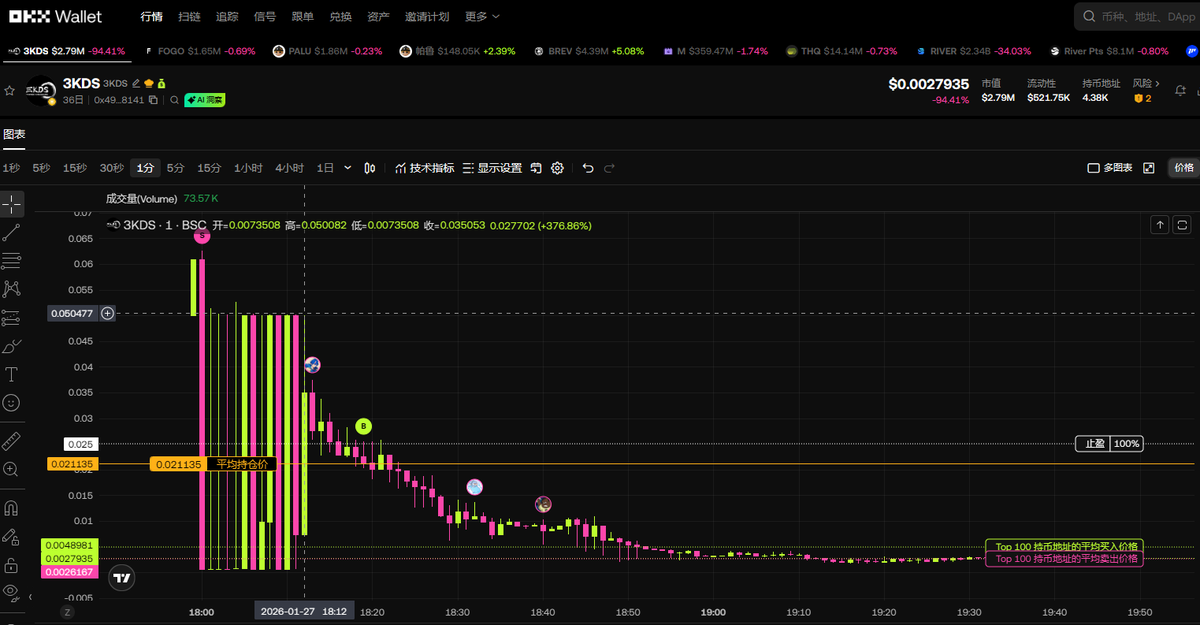
Task: Add 3KDS to favorites star
Action: pos(10,90)
